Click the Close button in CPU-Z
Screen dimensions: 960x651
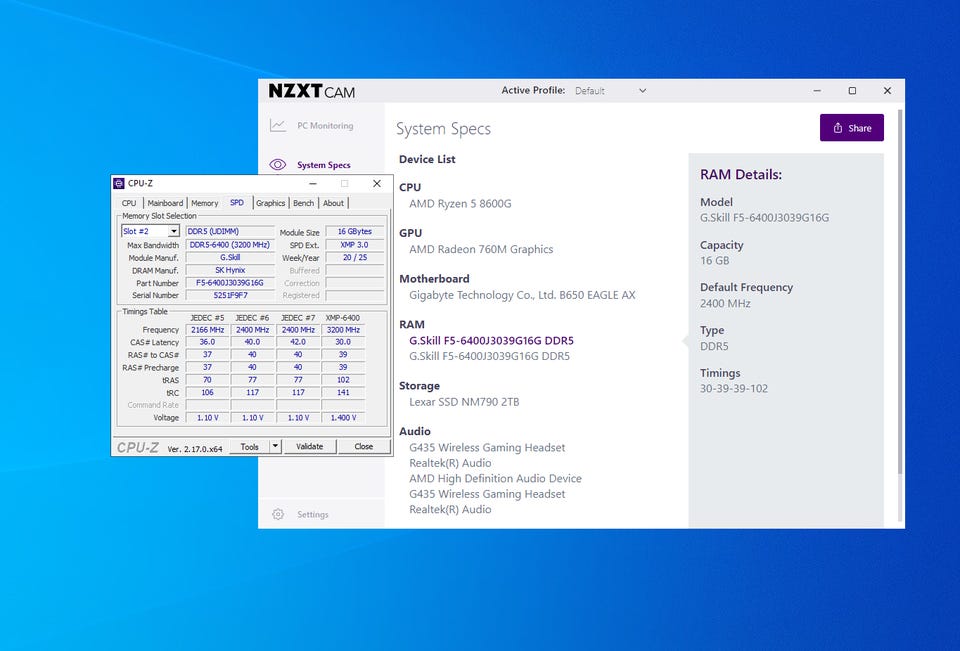click(364, 446)
